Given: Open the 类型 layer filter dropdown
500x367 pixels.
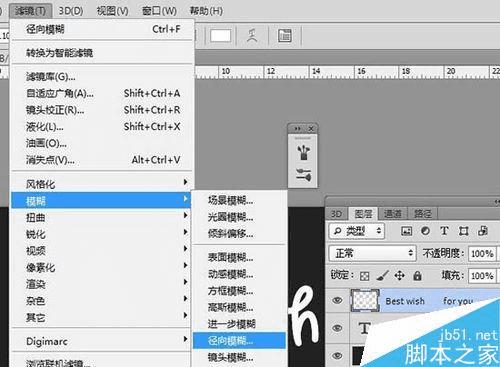Looking at the screenshot, I should (357, 231).
